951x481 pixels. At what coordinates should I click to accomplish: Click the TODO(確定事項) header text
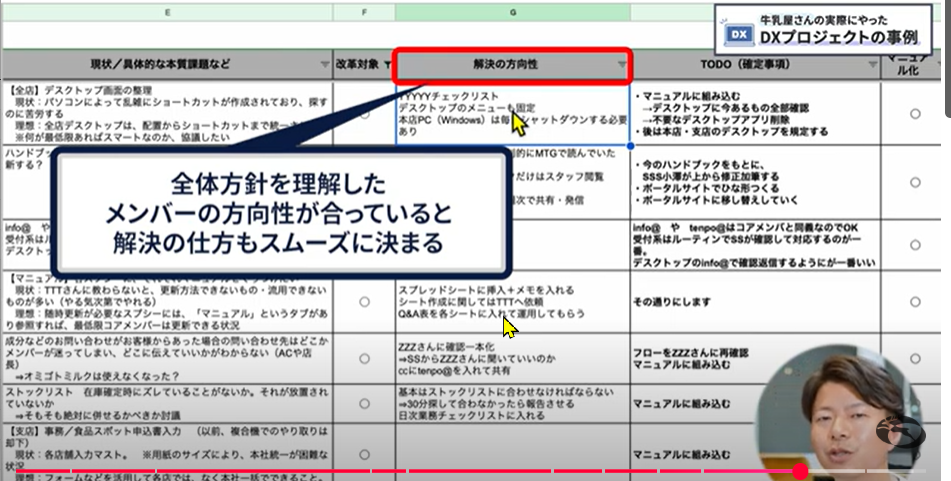pyautogui.click(x=750, y=65)
